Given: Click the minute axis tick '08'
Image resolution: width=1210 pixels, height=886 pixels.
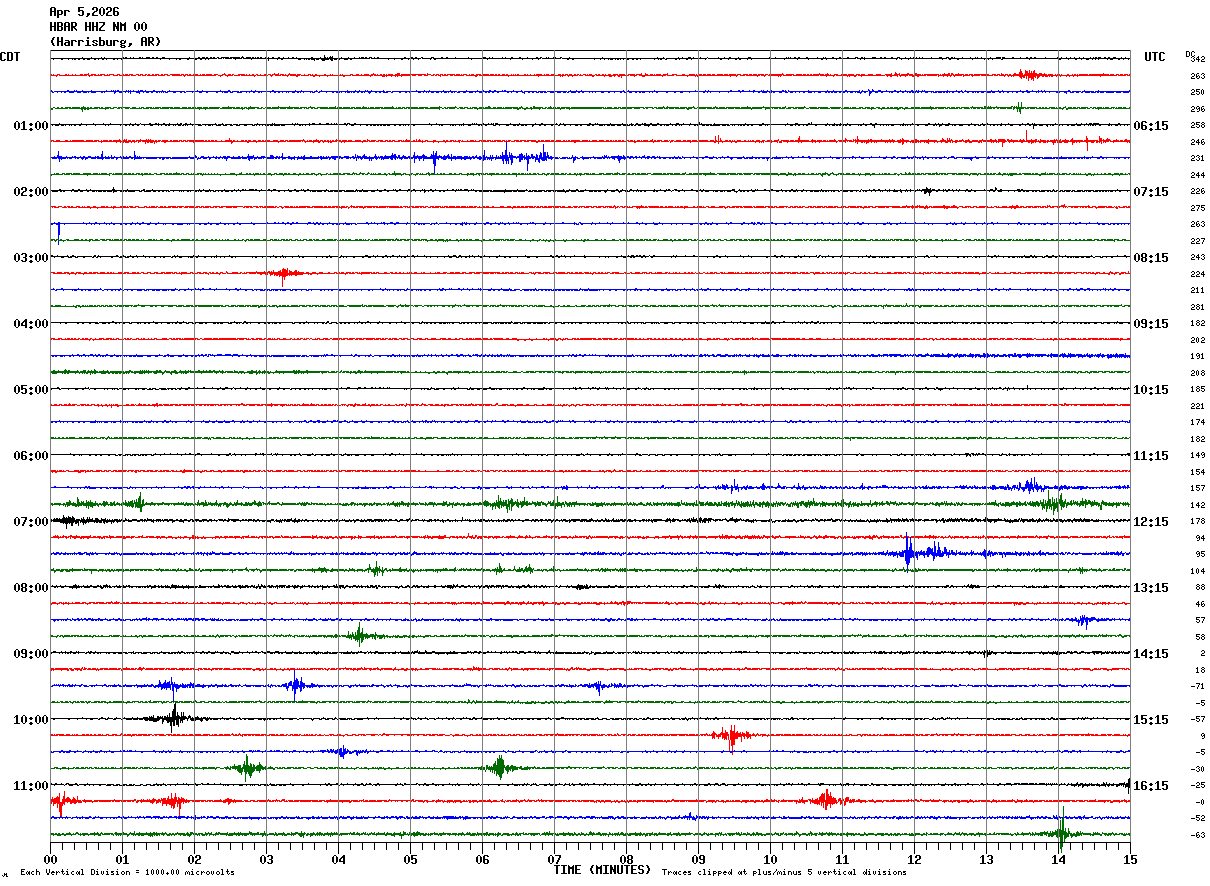Looking at the screenshot, I should tap(626, 859).
